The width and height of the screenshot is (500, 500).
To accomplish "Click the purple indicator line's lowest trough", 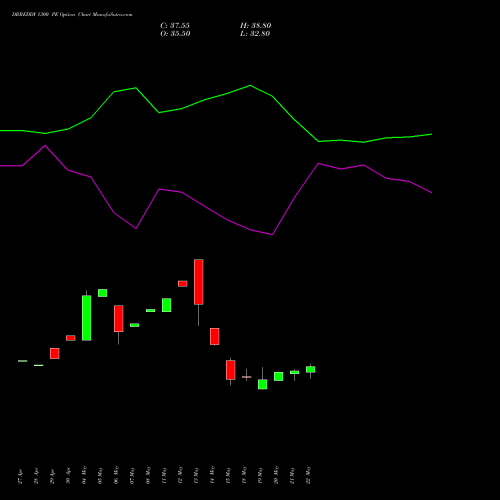I will (x=272, y=235).
